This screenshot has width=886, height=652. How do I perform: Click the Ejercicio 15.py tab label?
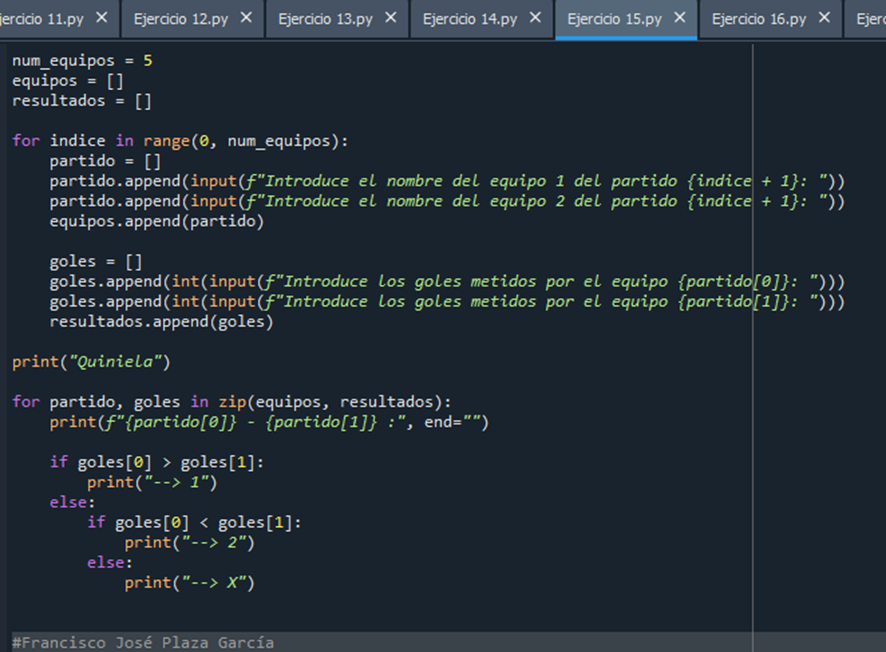coord(614,19)
